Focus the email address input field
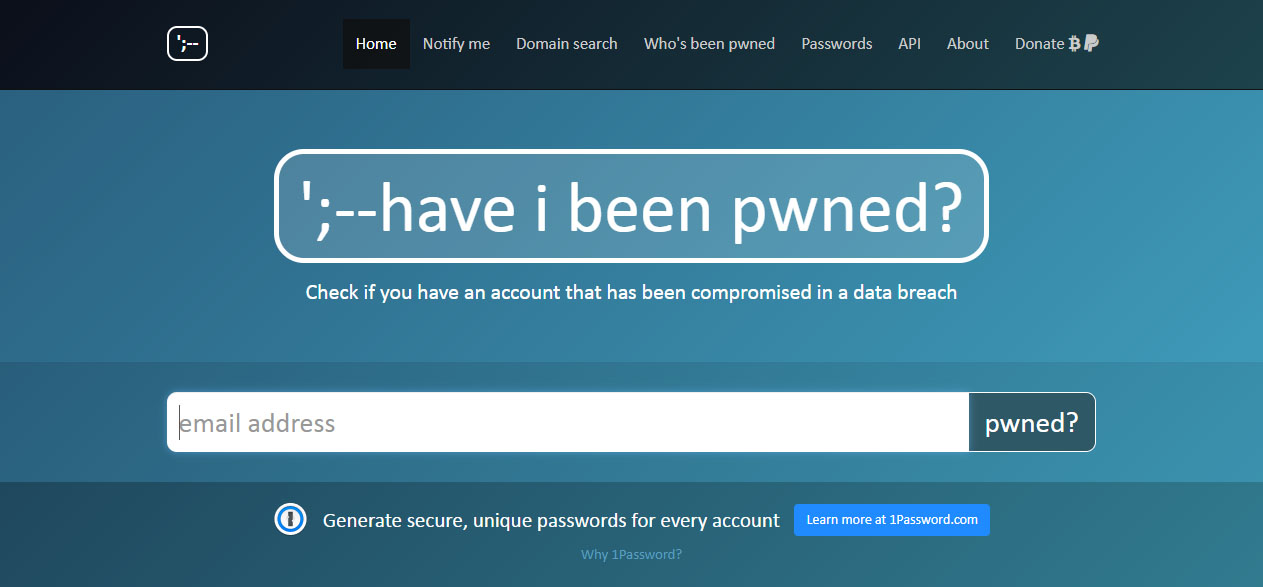Screen dimensions: 1263x587 [568, 422]
